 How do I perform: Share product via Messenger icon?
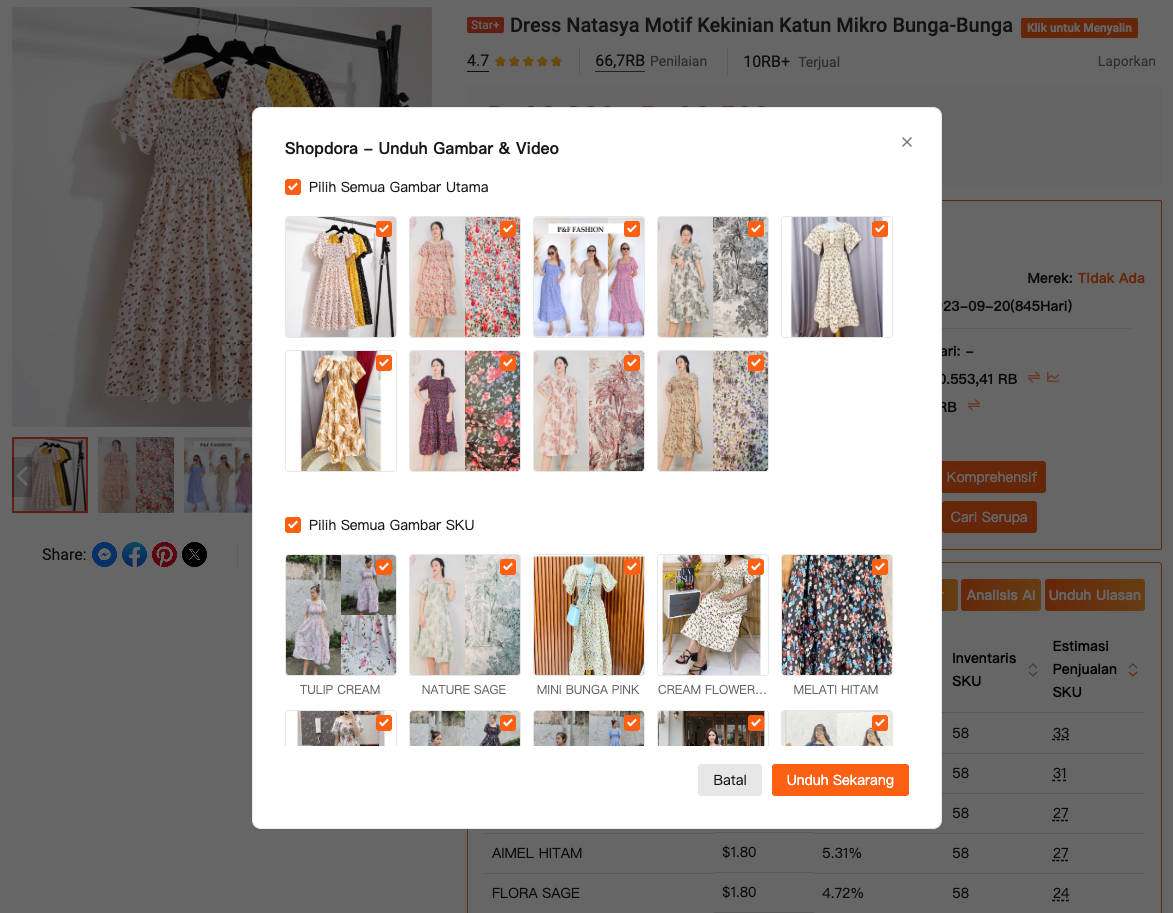tap(105, 554)
